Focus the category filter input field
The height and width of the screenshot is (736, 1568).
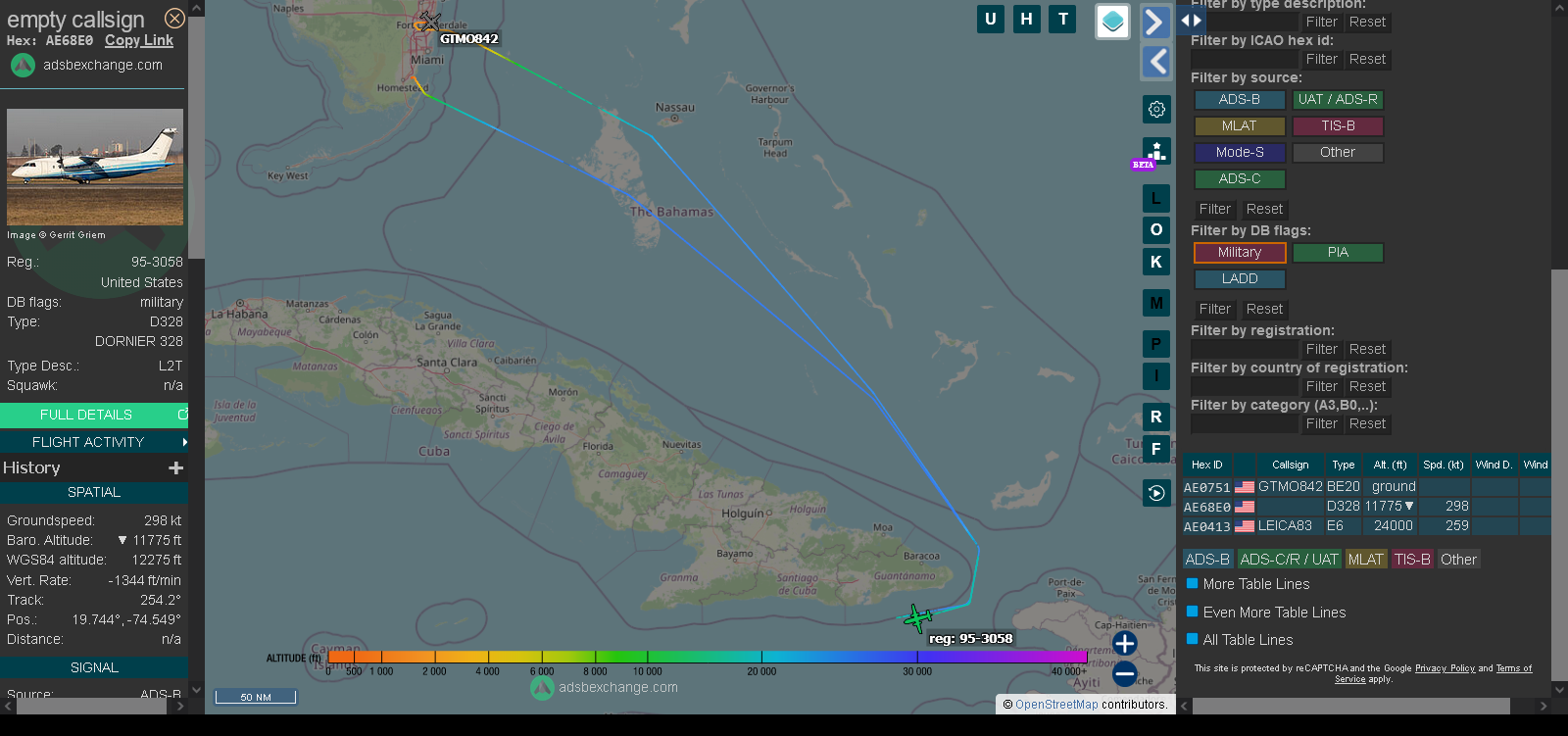[x=1245, y=424]
